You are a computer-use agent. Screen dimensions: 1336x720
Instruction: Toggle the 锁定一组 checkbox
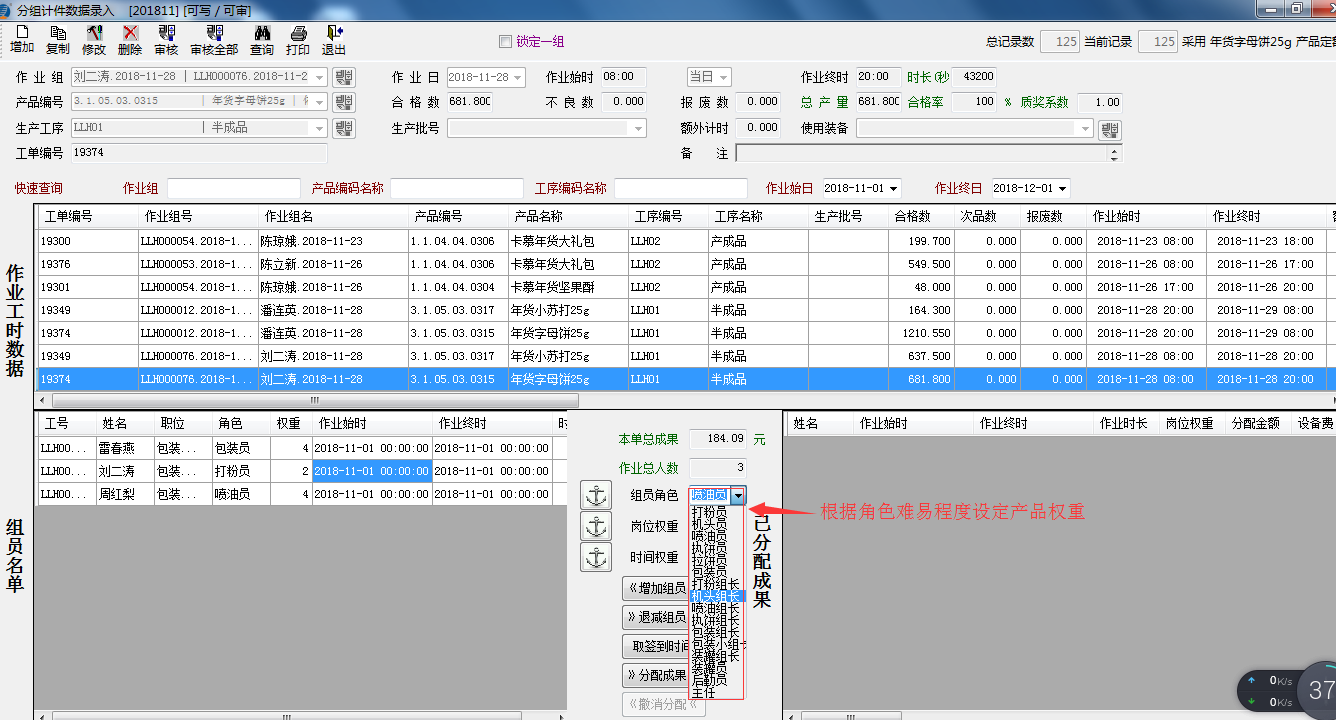505,42
